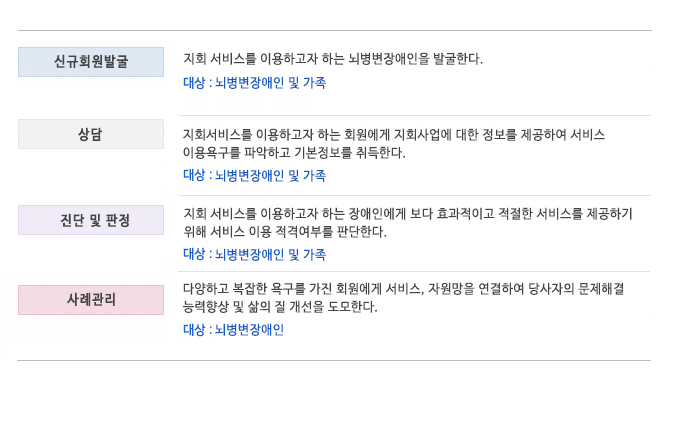
Task: Click the line starting 지회 서비스를 이용하고자 하는 장애인에게
Action: point(408,214)
